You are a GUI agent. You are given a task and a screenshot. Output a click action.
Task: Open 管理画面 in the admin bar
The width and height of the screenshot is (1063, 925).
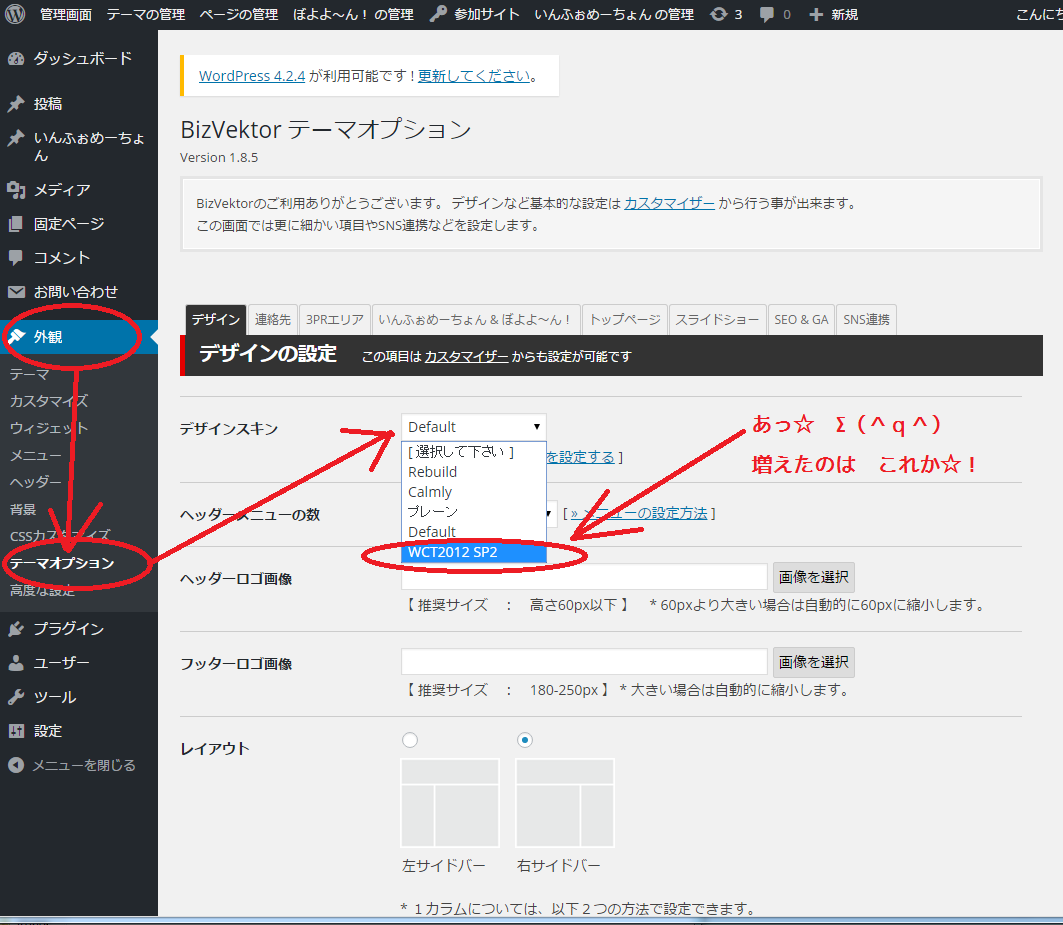pyautogui.click(x=66, y=14)
